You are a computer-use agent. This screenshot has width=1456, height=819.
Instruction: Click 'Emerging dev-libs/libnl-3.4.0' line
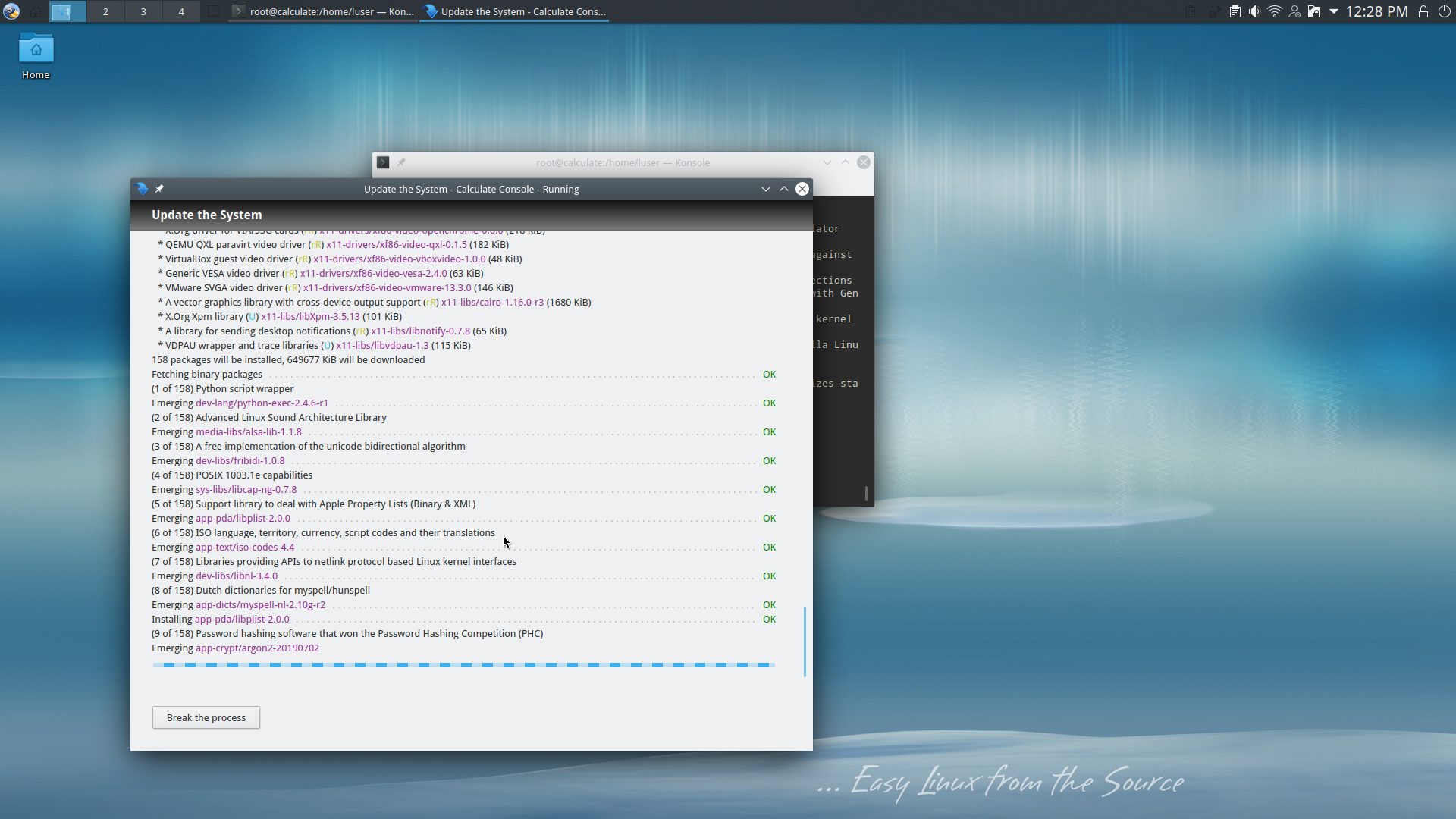click(463, 576)
